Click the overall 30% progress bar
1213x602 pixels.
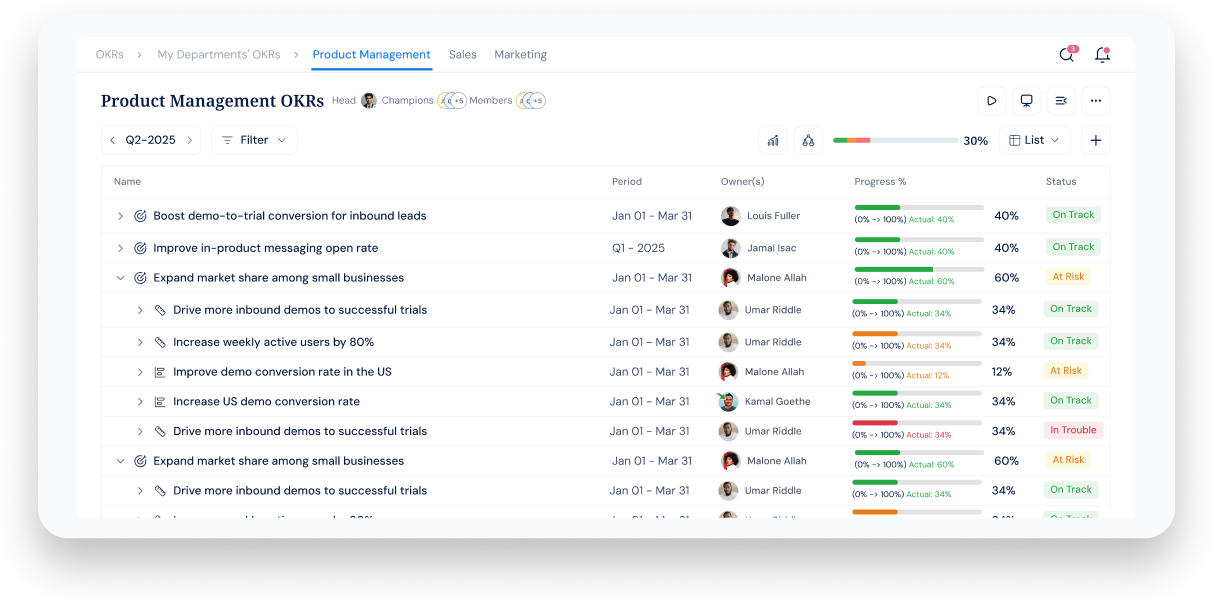pos(895,141)
